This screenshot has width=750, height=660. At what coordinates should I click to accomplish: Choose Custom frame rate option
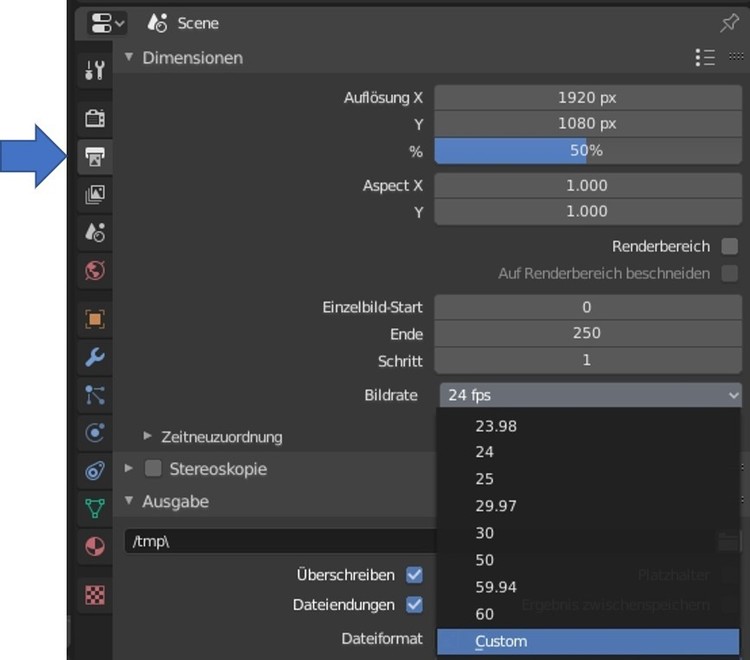click(588, 641)
